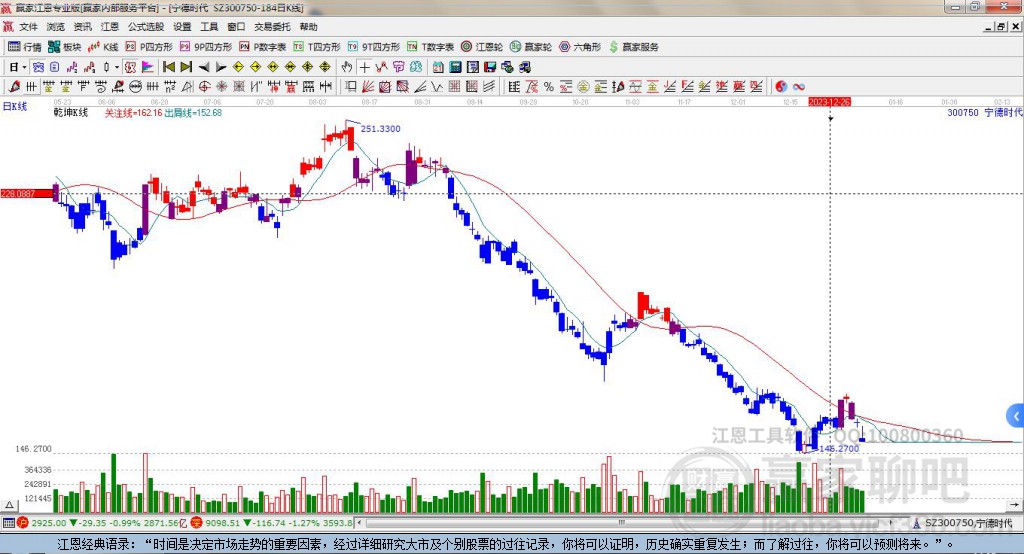Click the percent sign tool icon
The image size is (1024, 554).
click(x=549, y=86)
